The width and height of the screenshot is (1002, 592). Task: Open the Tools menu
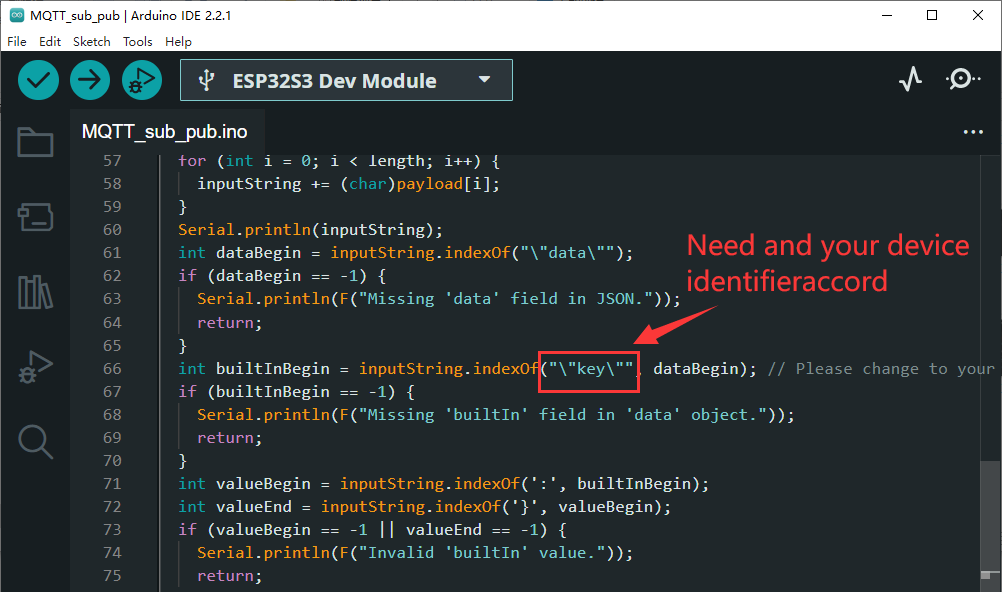(138, 42)
